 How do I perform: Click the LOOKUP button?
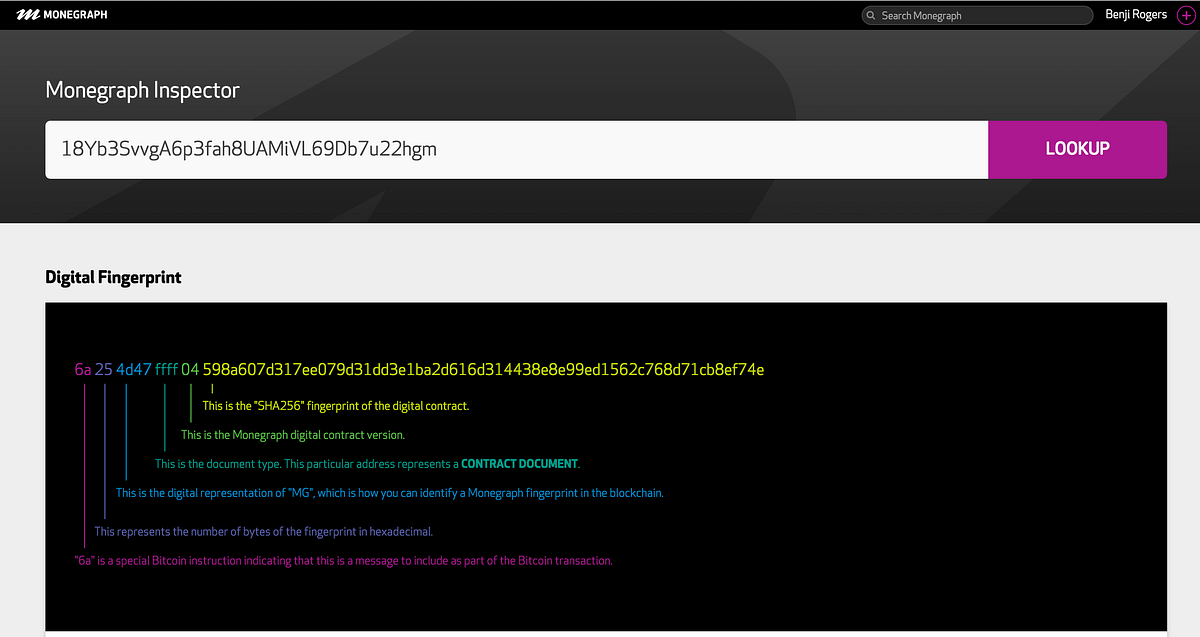[x=1077, y=149]
